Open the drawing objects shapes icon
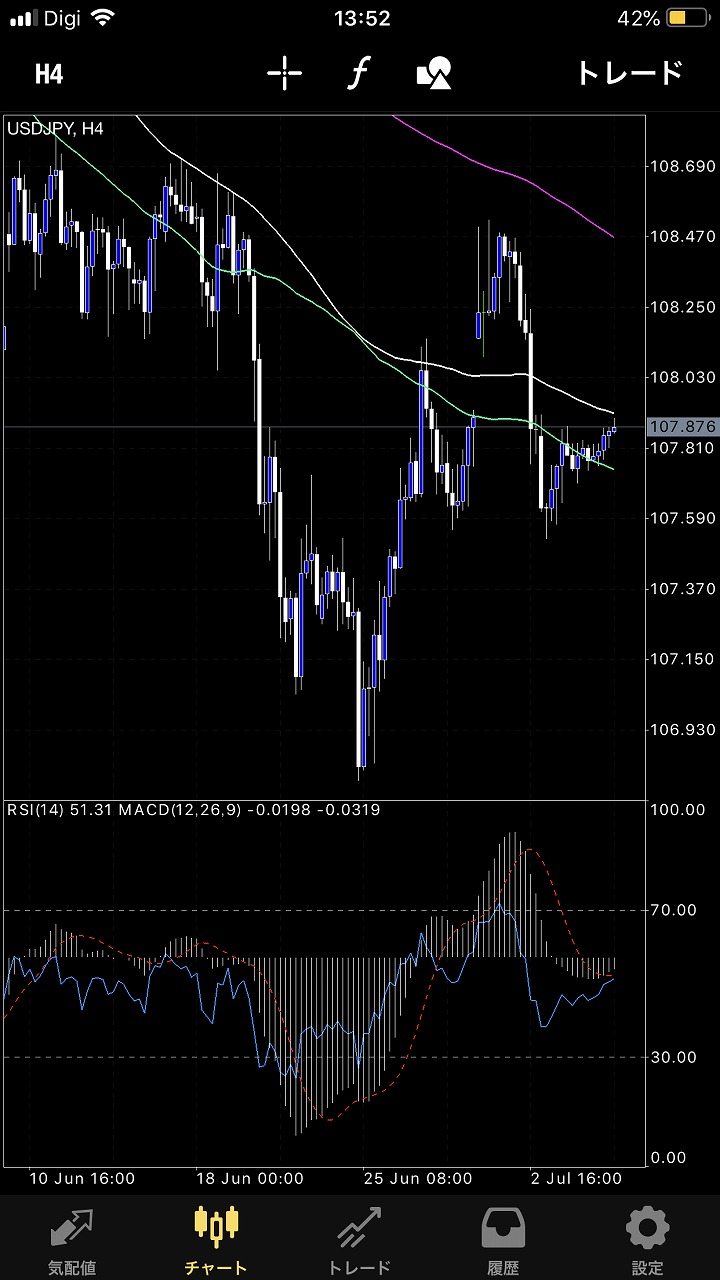Image resolution: width=720 pixels, height=1280 pixels. (434, 74)
